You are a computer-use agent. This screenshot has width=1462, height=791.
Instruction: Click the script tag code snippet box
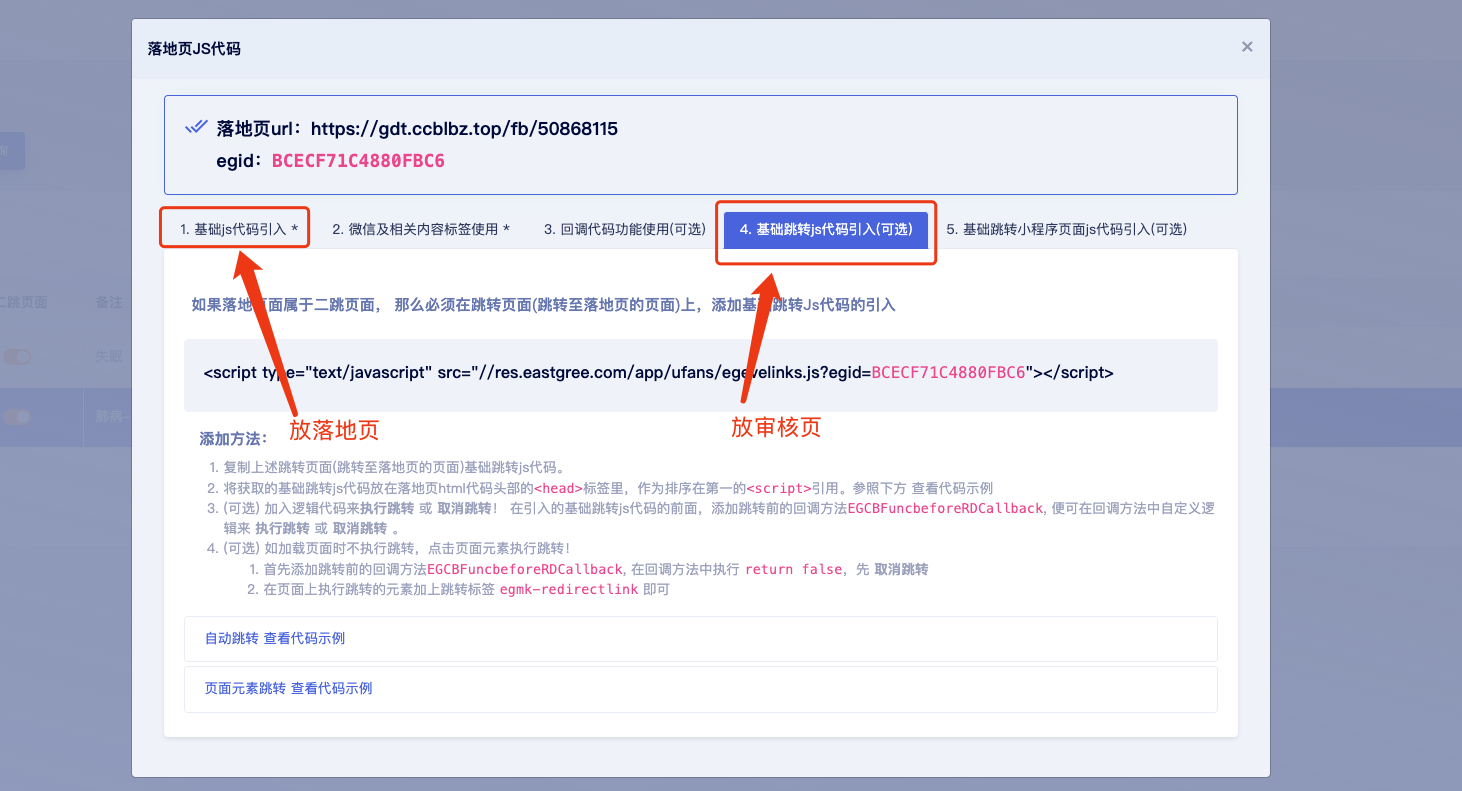[700, 374]
